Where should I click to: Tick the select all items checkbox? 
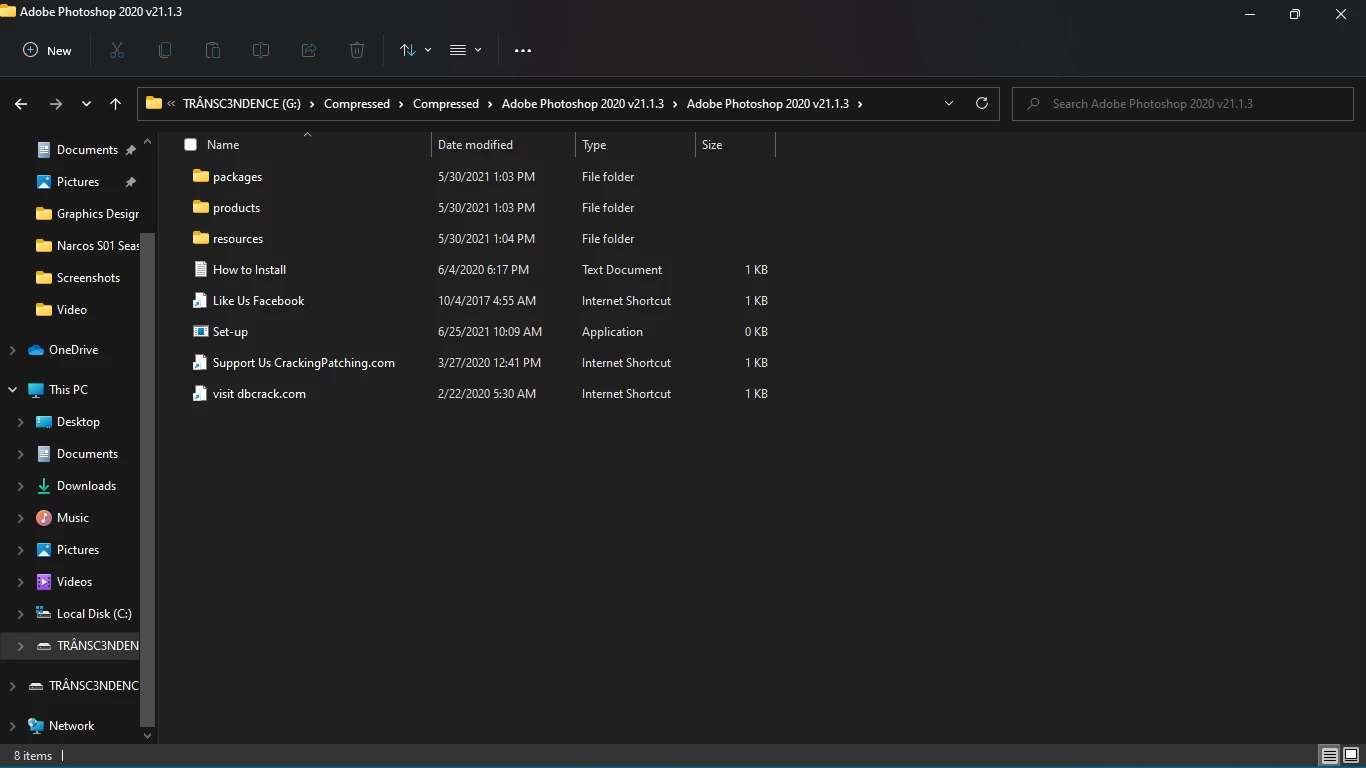pyautogui.click(x=190, y=145)
